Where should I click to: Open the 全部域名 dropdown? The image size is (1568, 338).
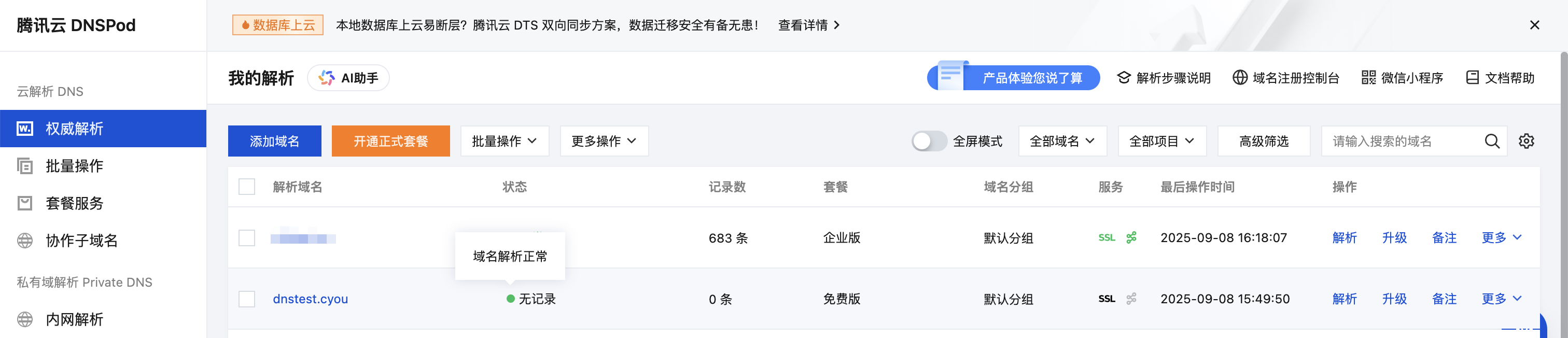pos(1062,140)
